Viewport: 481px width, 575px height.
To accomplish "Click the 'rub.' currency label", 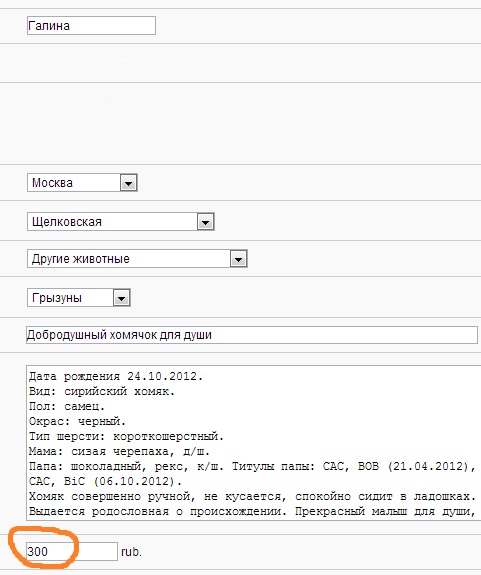I will (131, 552).
